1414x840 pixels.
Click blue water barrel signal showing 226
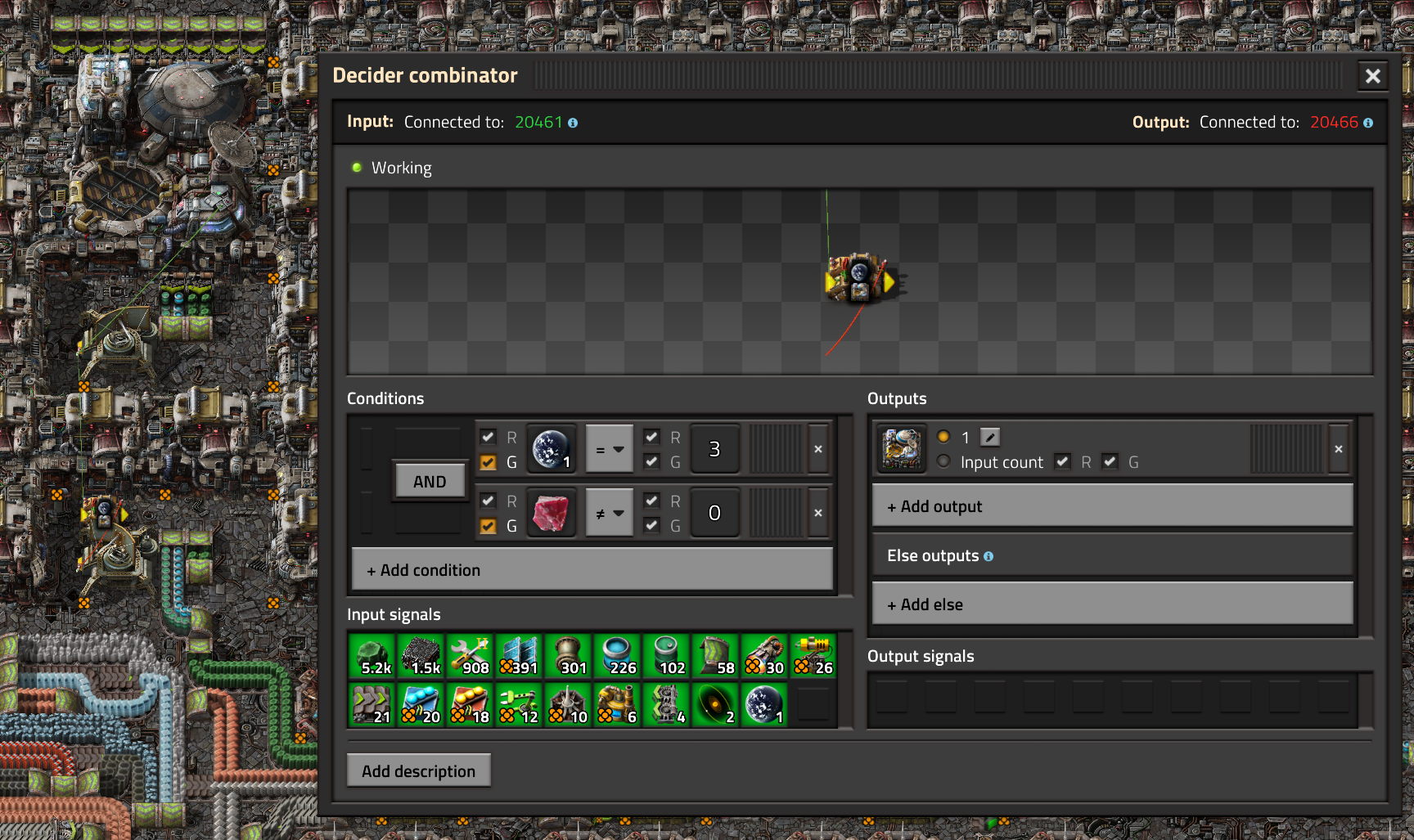617,656
